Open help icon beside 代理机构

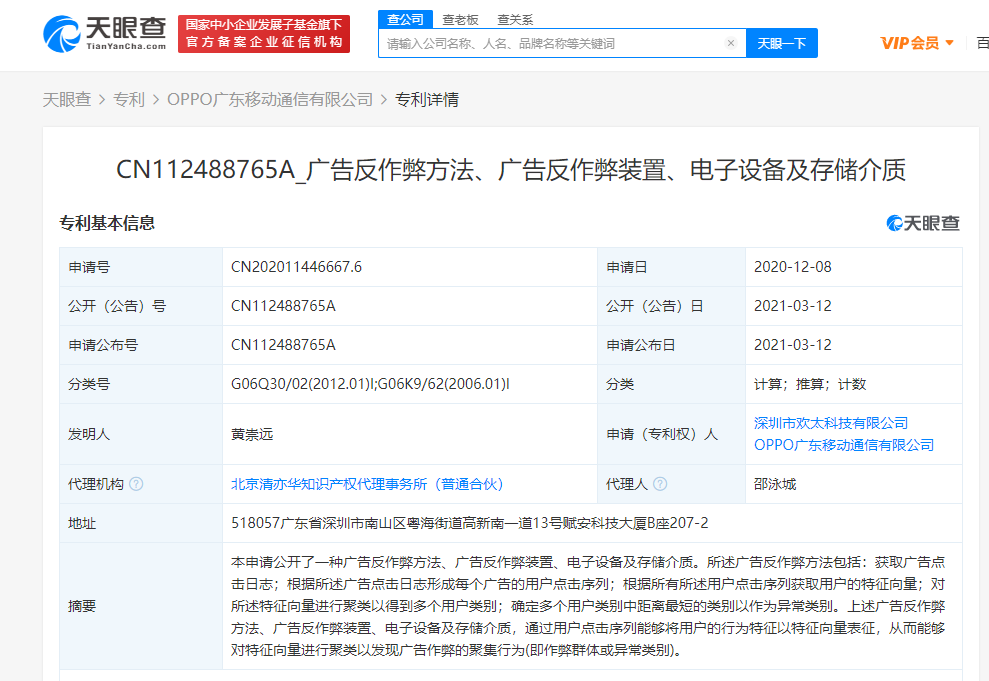coord(136,484)
